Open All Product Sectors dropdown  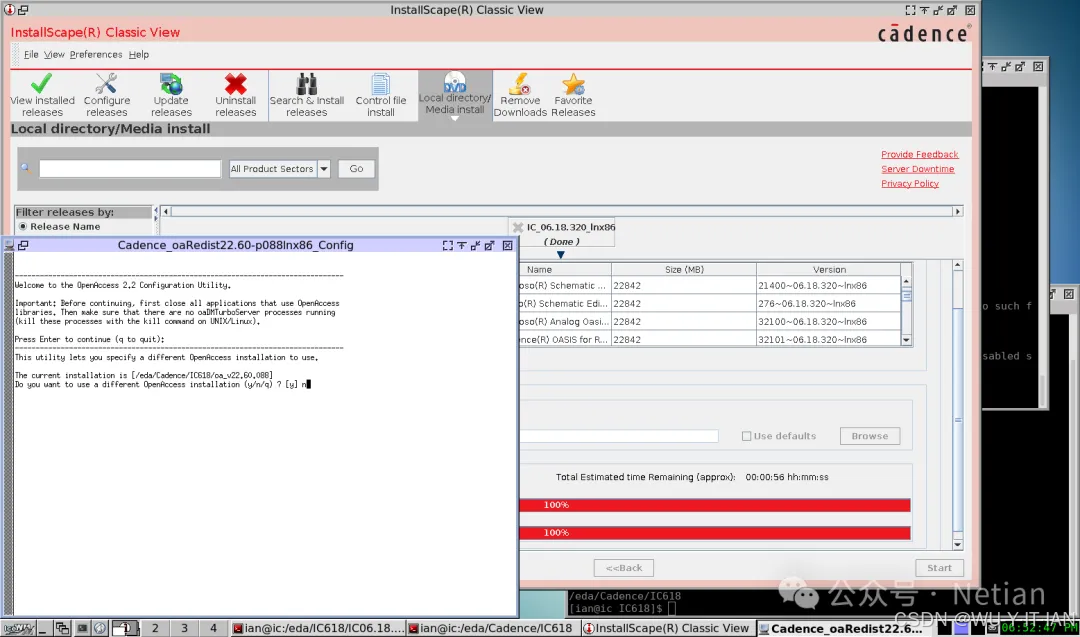279,169
